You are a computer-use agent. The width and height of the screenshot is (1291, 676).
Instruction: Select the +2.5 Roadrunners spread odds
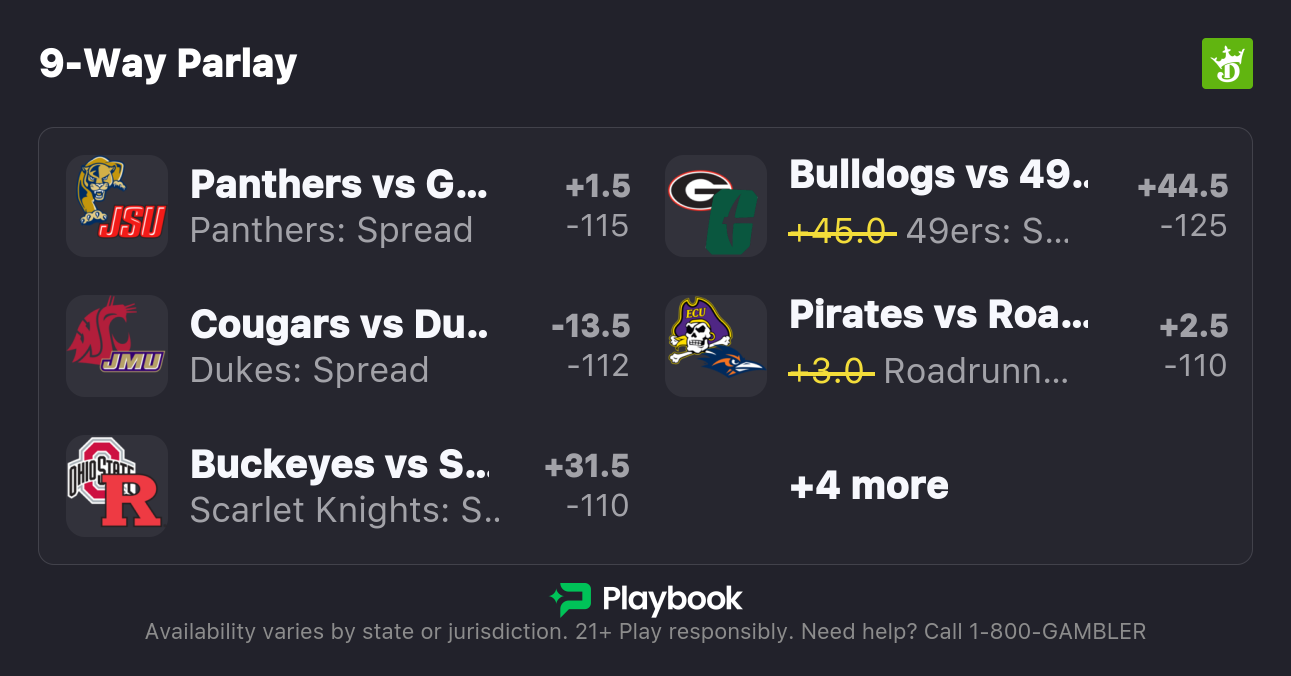[x=1193, y=346]
